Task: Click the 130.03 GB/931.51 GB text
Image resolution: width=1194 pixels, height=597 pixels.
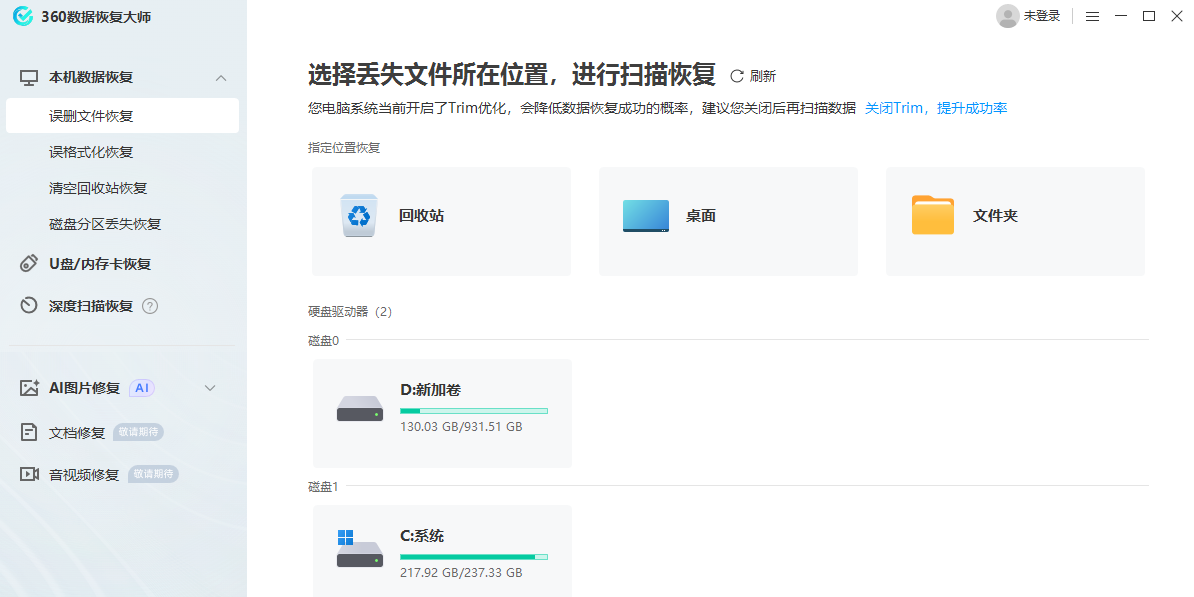Action: [461, 427]
